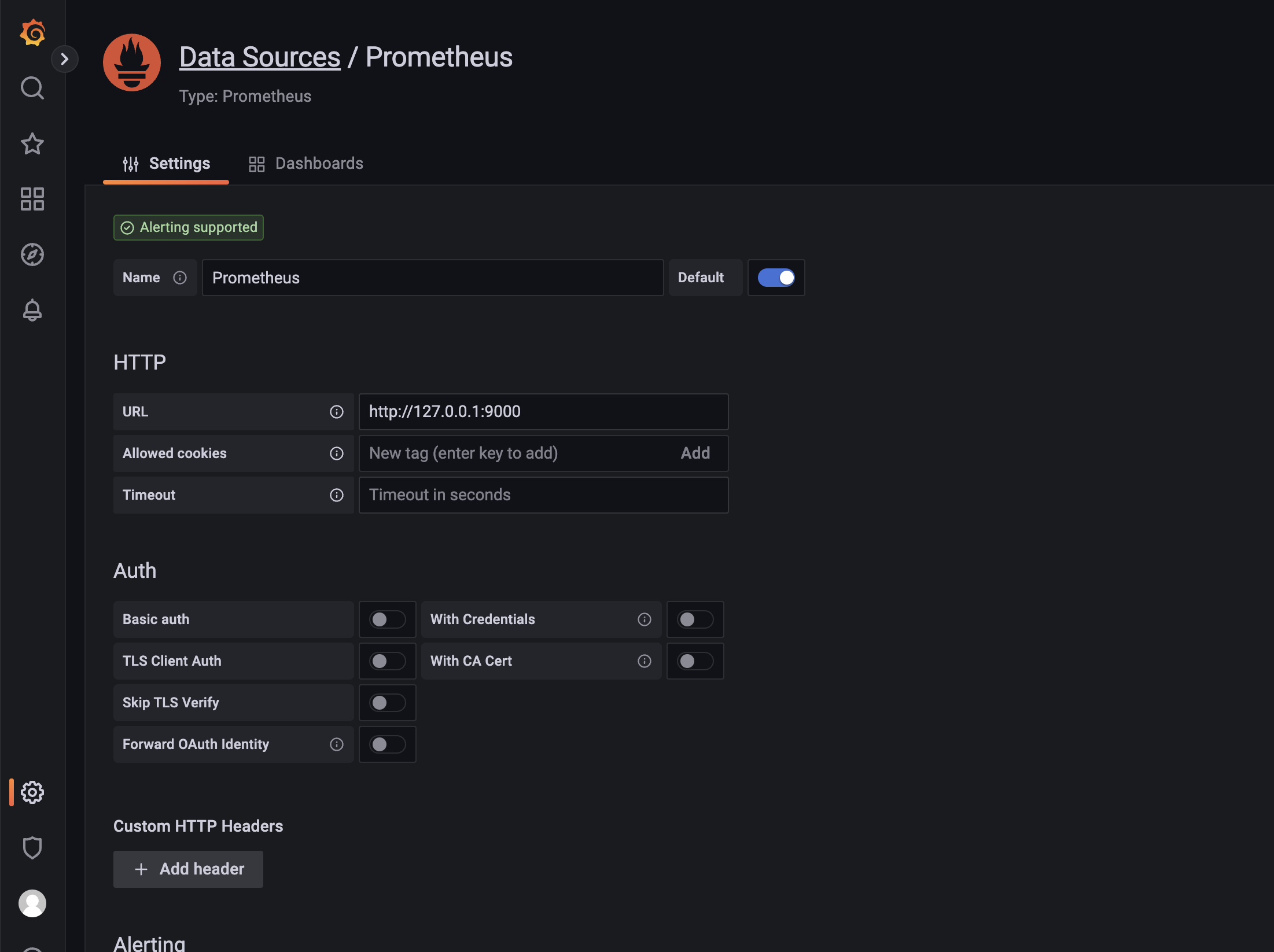Open Dashboards grid icon in sidebar

tap(32, 199)
